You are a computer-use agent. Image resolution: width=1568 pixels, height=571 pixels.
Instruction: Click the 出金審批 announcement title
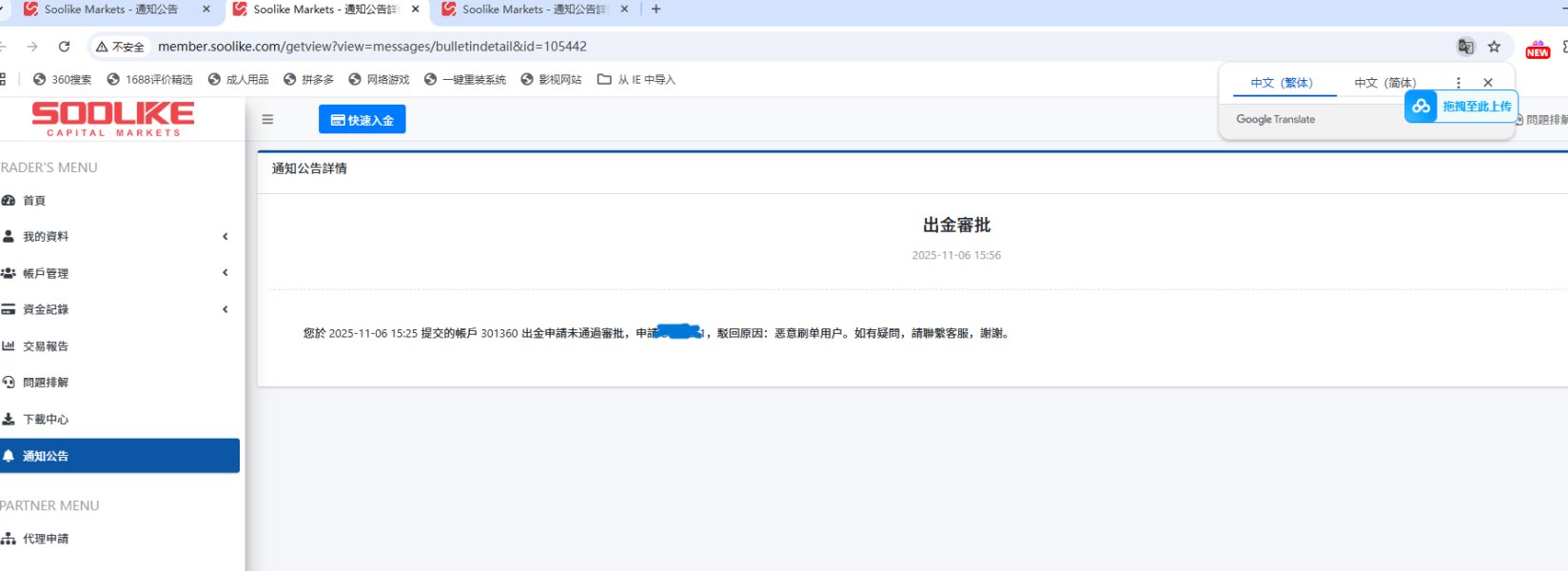point(956,226)
